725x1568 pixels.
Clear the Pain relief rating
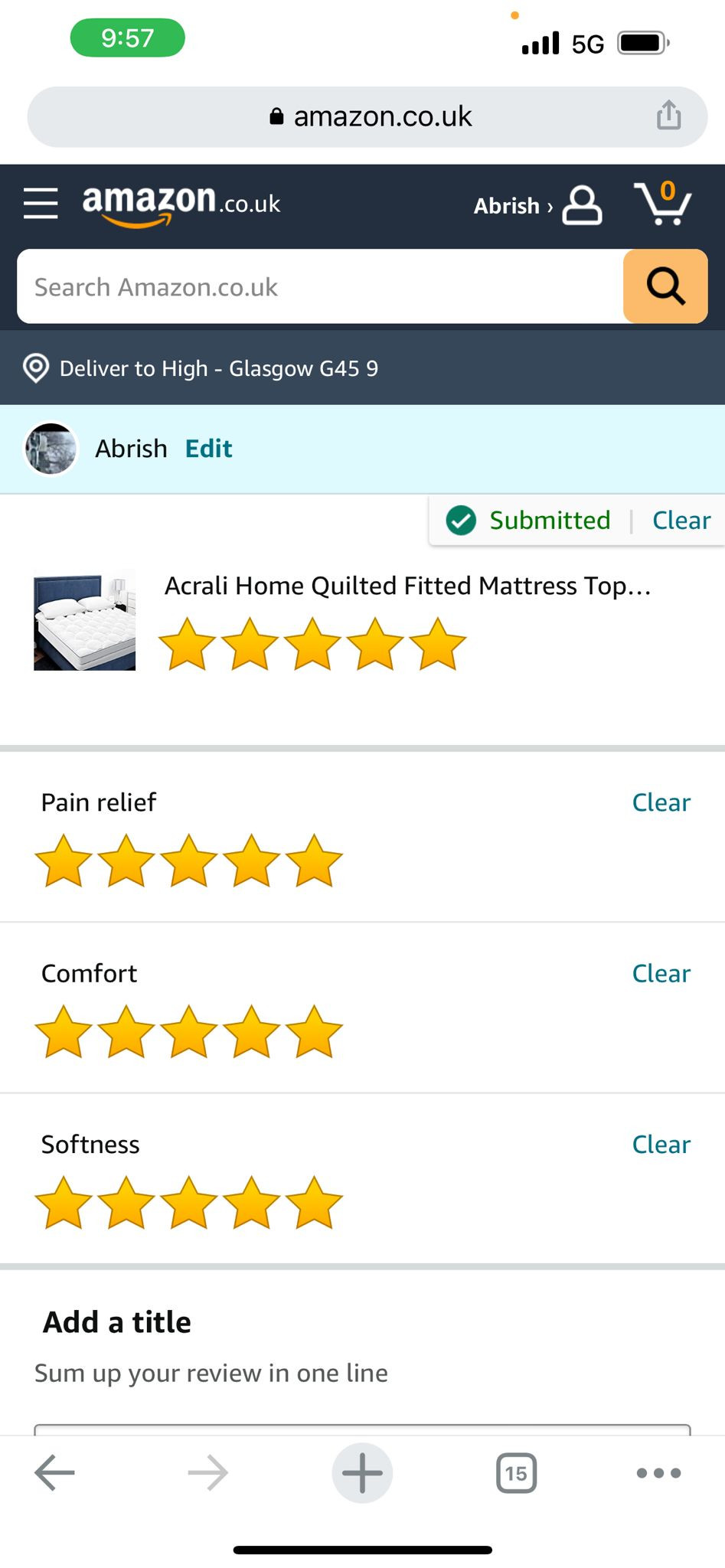click(x=661, y=802)
